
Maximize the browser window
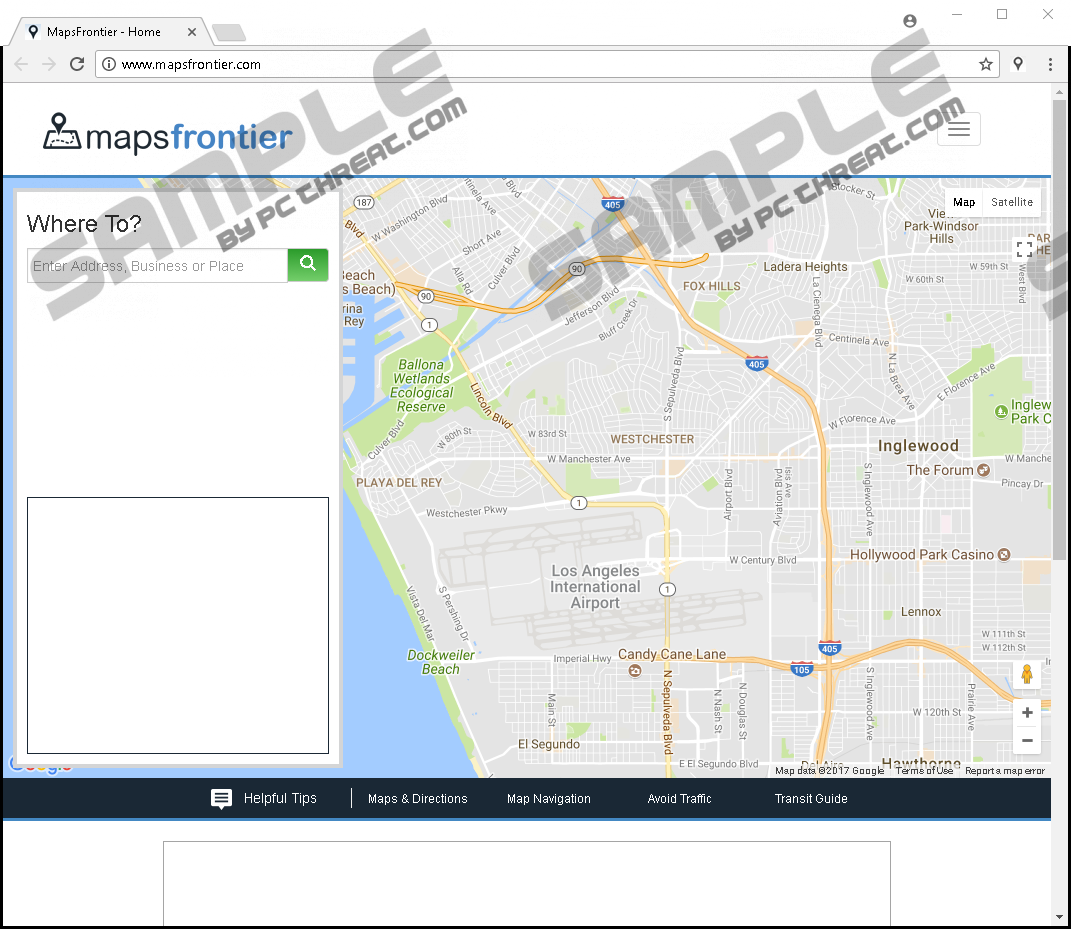click(1002, 14)
